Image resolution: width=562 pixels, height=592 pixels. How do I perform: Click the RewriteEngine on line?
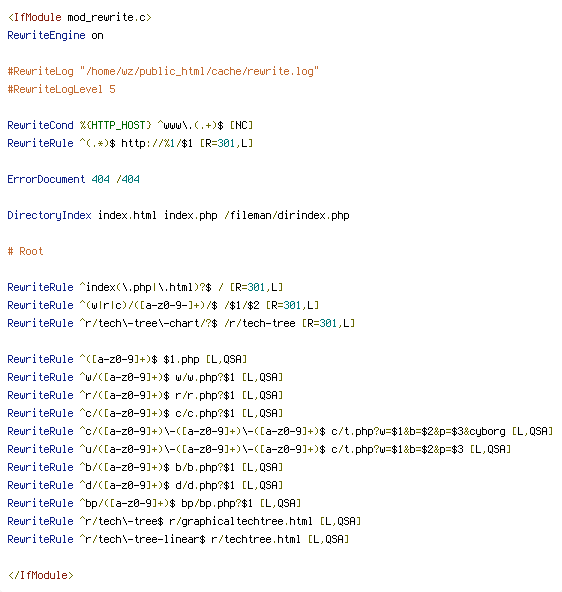point(55,35)
